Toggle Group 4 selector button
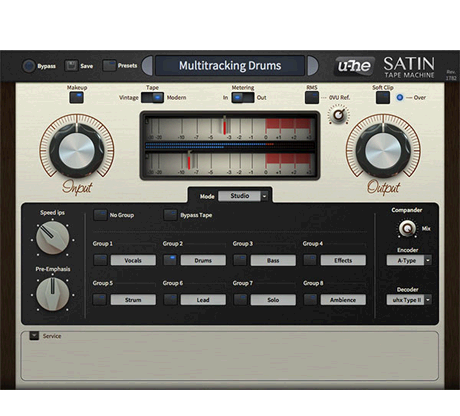The height and width of the screenshot is (416, 460). click(x=310, y=260)
